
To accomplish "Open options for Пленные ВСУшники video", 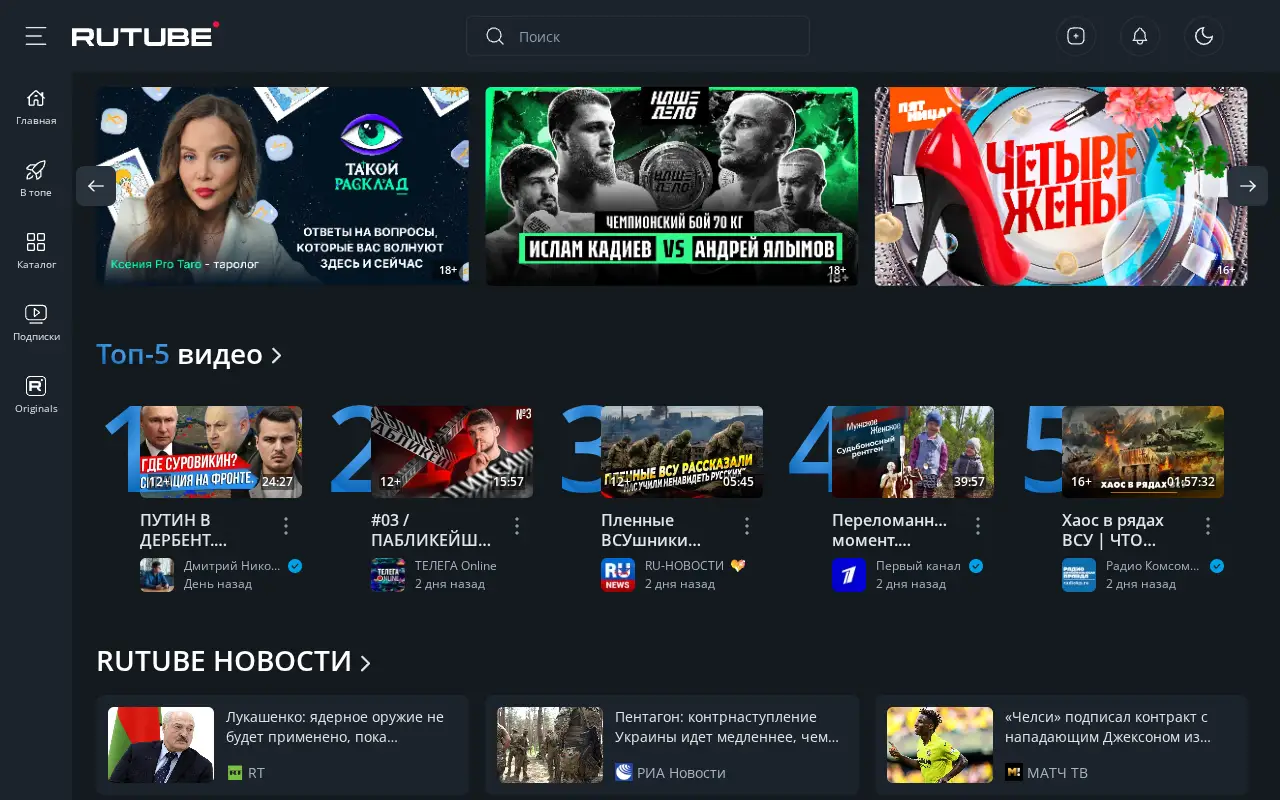I will click(x=747, y=526).
